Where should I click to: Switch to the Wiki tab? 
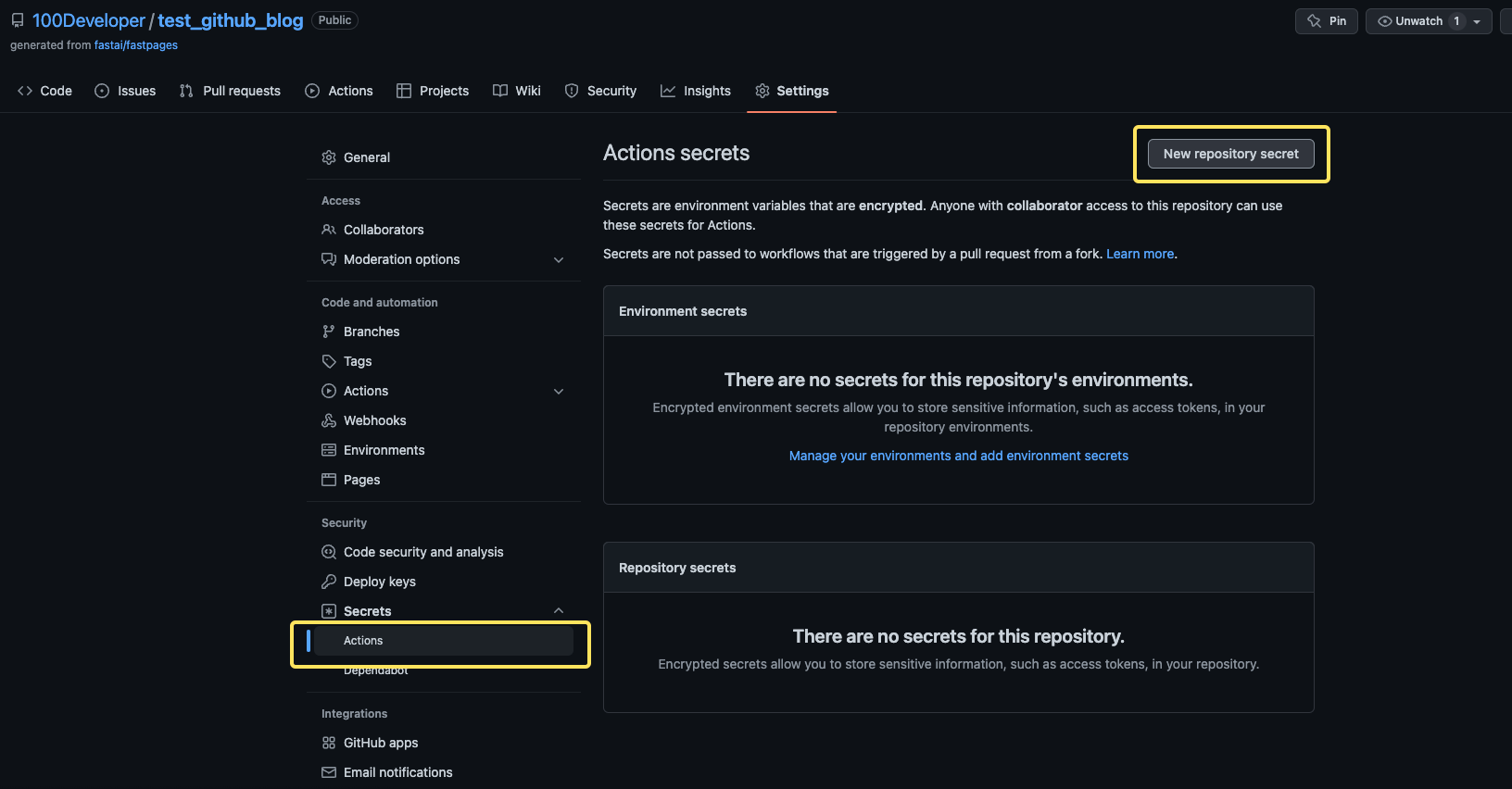point(517,91)
